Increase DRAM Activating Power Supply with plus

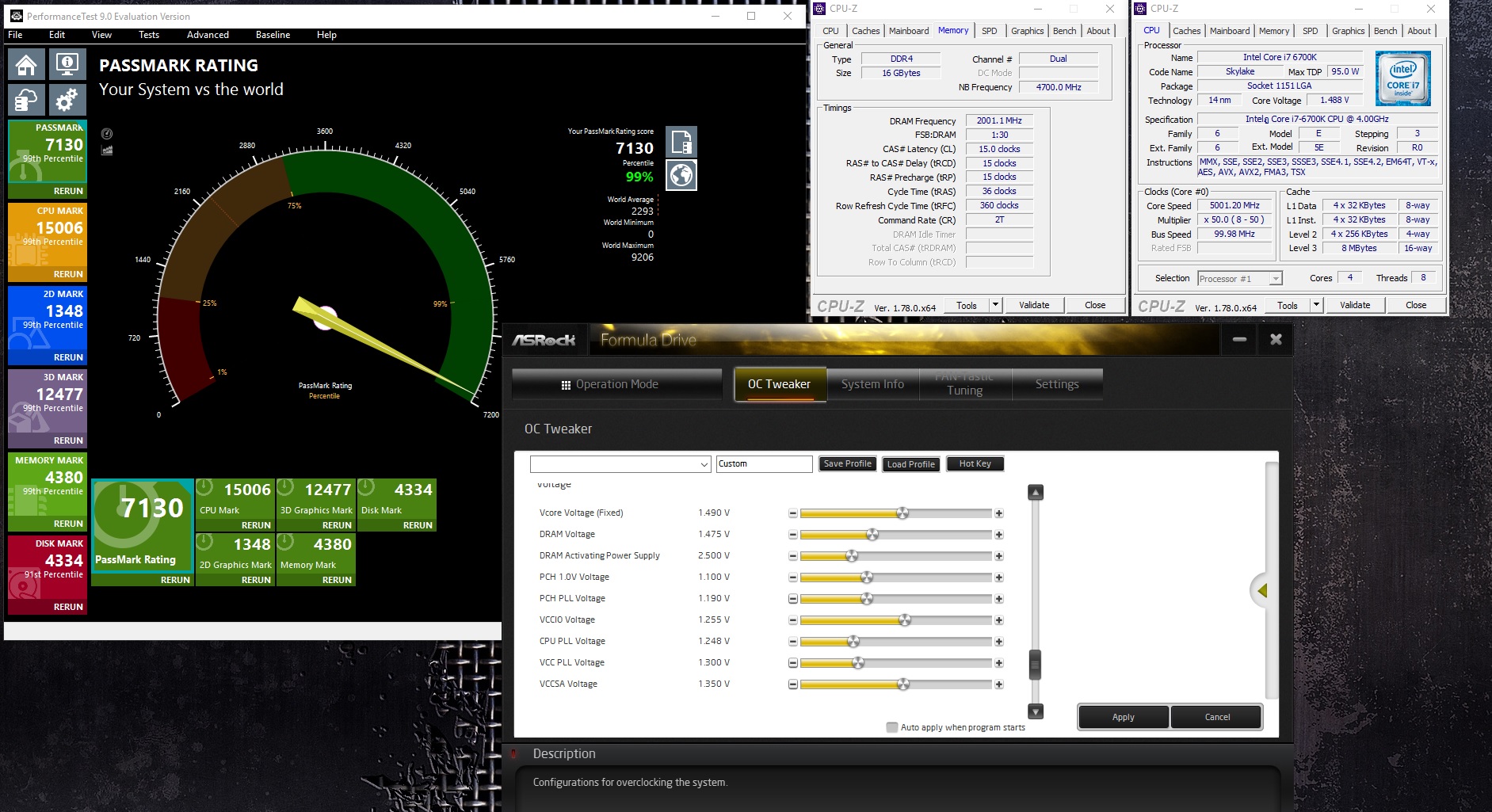click(x=999, y=556)
